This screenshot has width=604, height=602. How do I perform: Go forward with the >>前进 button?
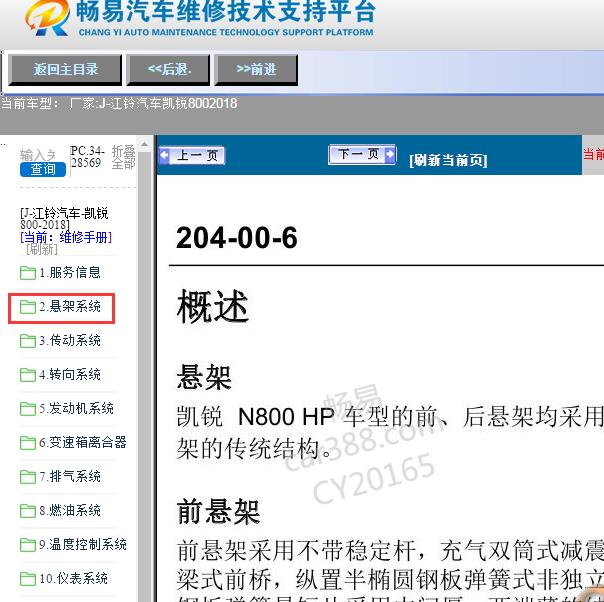[x=256, y=70]
